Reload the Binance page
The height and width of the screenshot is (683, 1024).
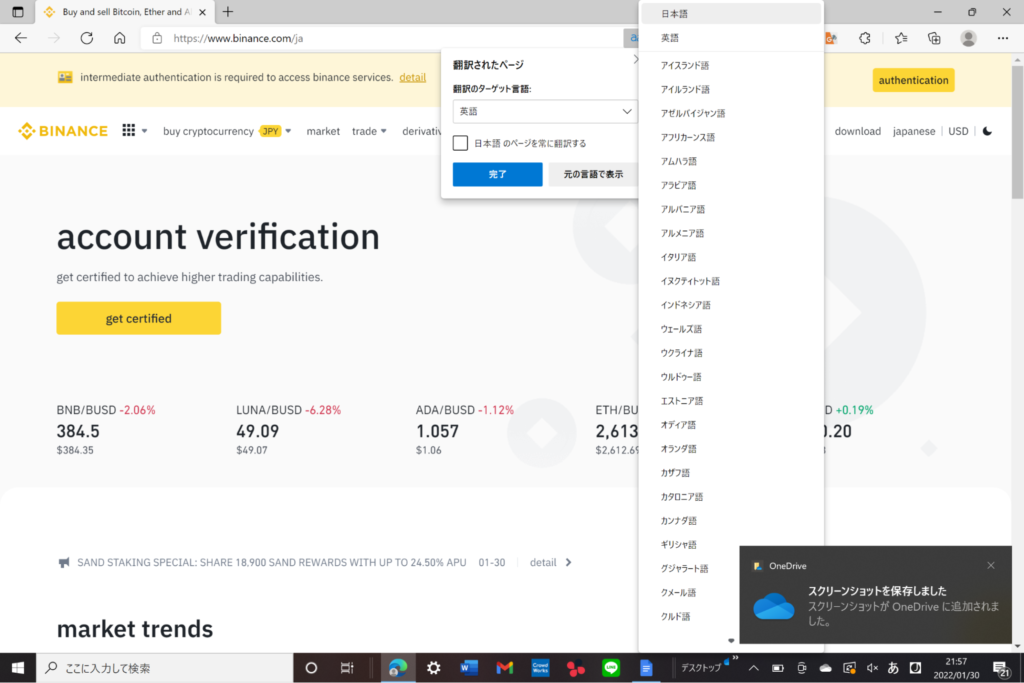tap(87, 38)
